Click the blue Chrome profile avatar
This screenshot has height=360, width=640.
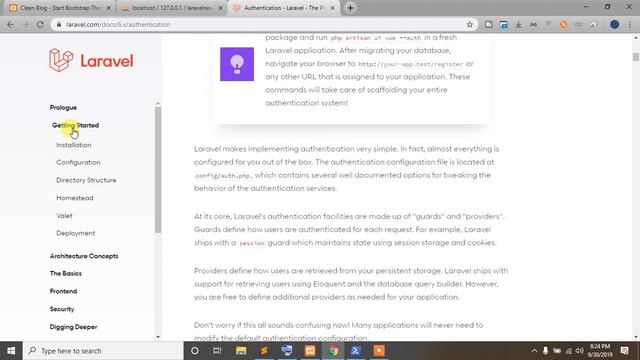(614, 24)
